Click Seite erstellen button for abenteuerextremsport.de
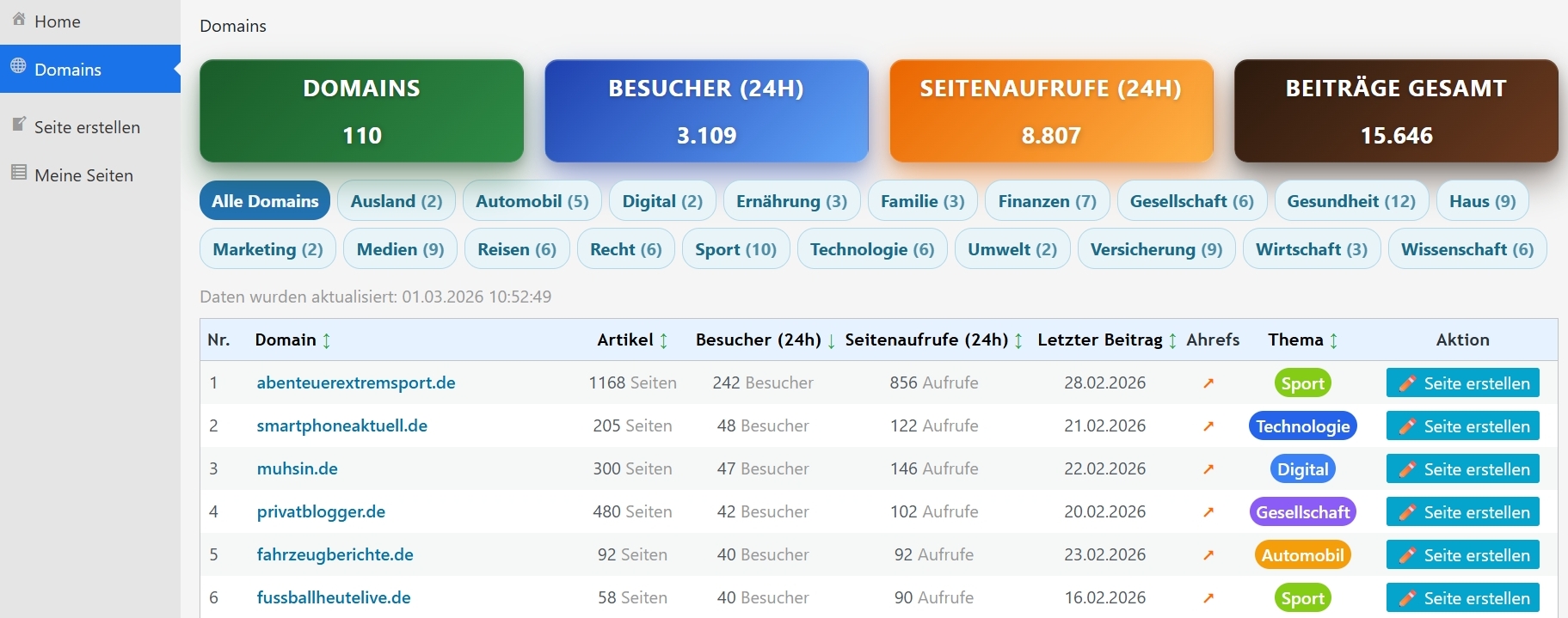This screenshot has width=1568, height=618. click(x=1463, y=383)
